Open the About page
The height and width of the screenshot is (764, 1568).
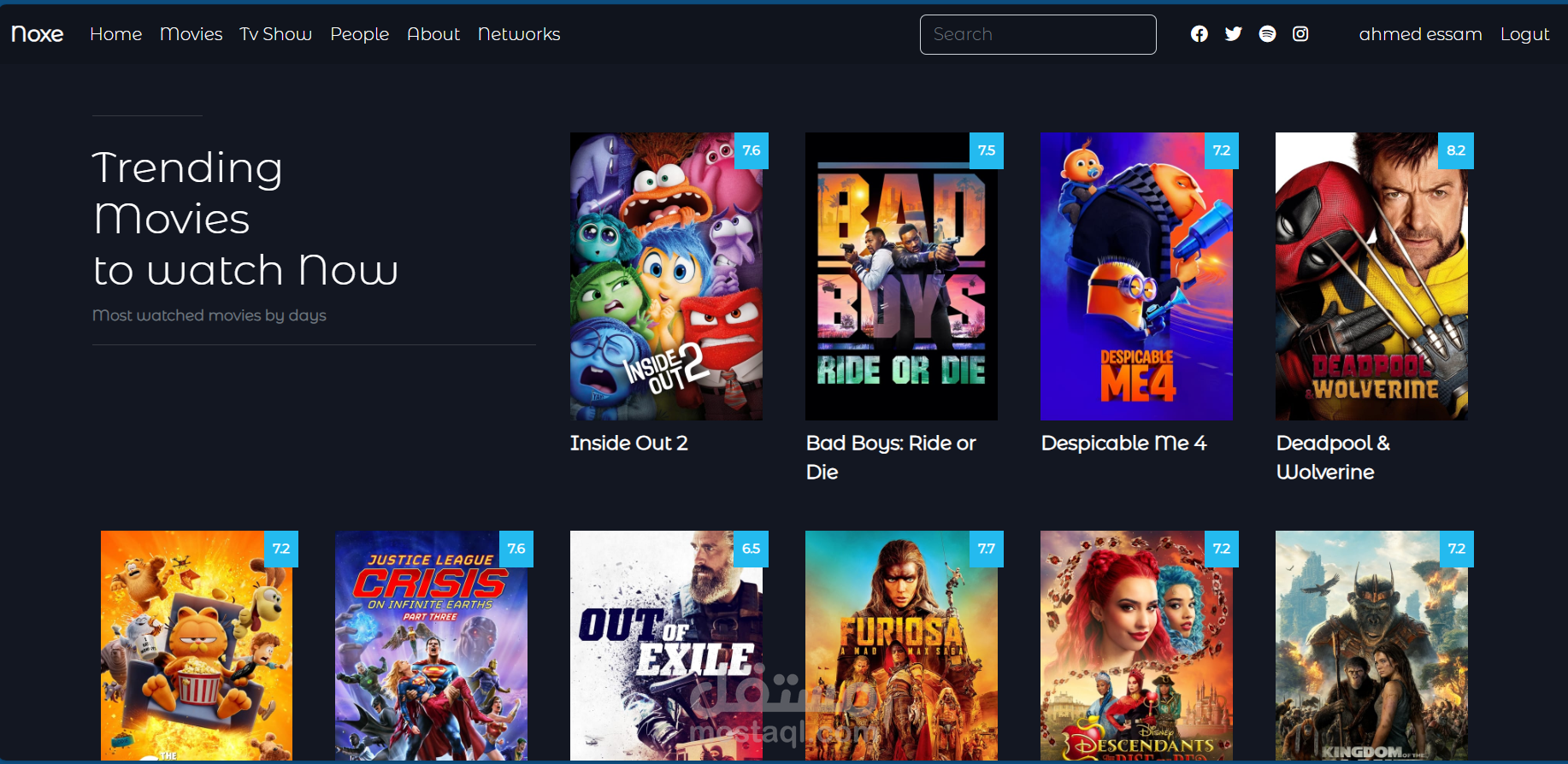433,34
